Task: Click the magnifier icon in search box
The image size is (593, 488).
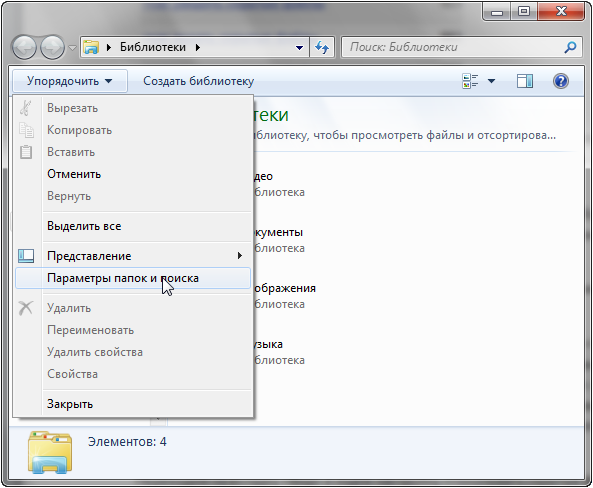Action: (x=570, y=47)
